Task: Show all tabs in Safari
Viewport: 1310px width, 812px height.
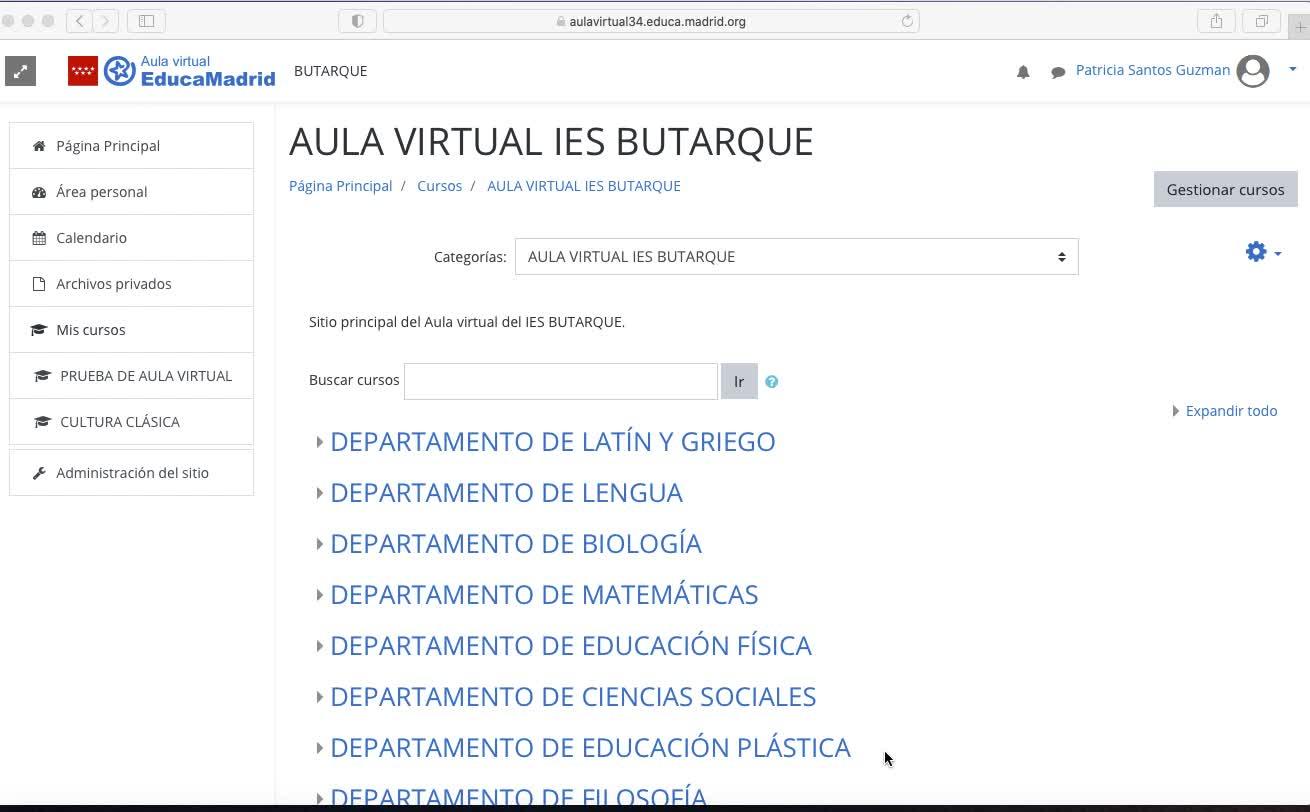Action: [x=1261, y=21]
